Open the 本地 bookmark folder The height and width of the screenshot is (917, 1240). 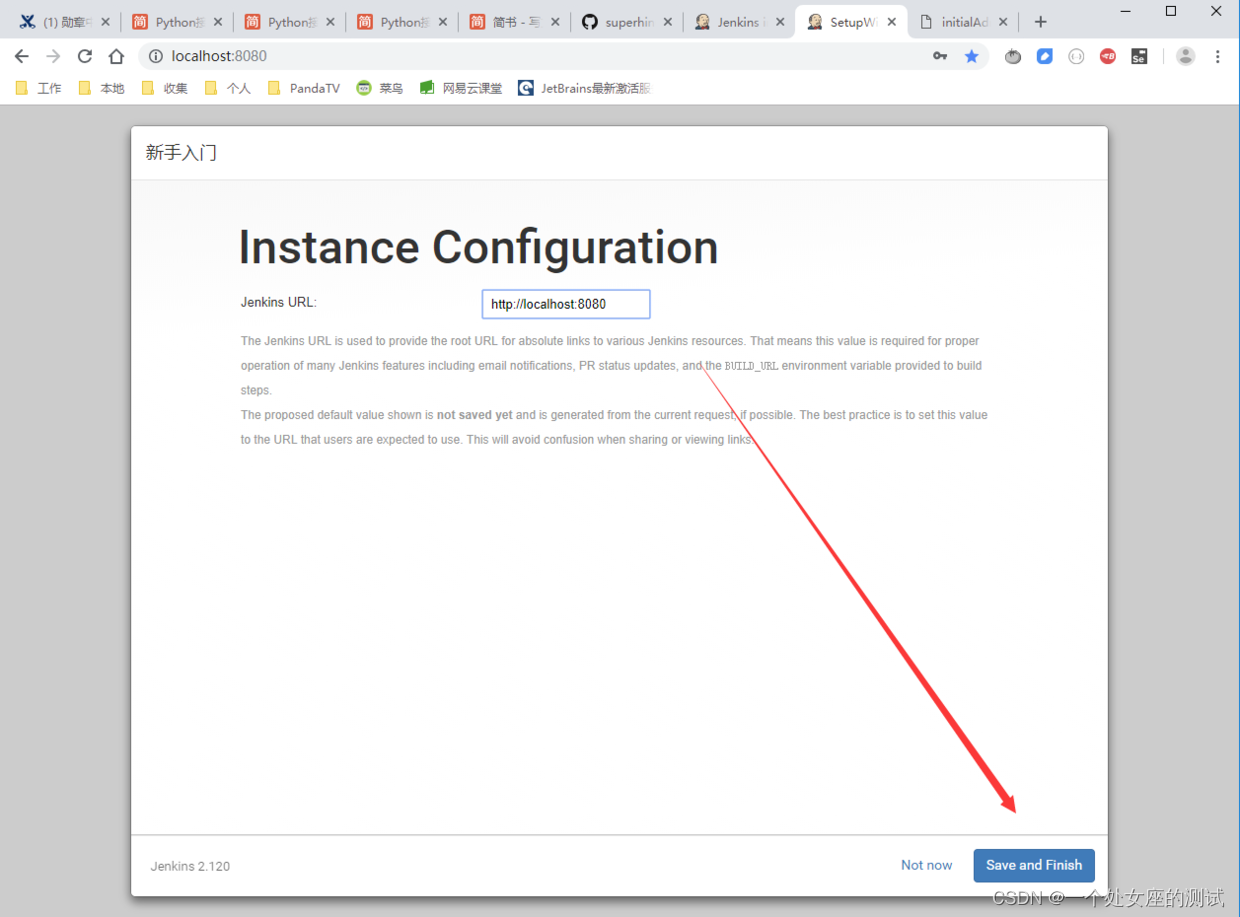pyautogui.click(x=102, y=88)
